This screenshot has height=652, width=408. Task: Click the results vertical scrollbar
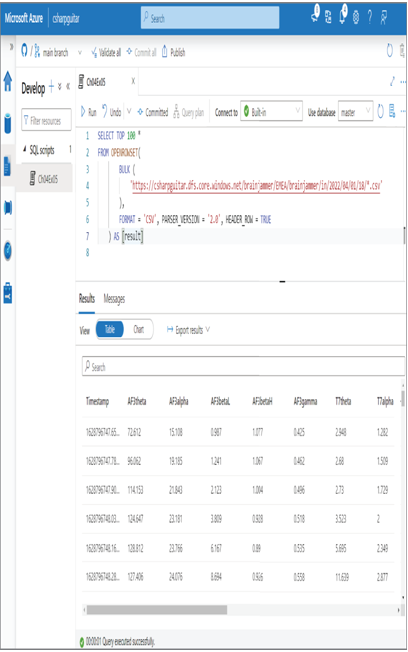tap(402, 398)
